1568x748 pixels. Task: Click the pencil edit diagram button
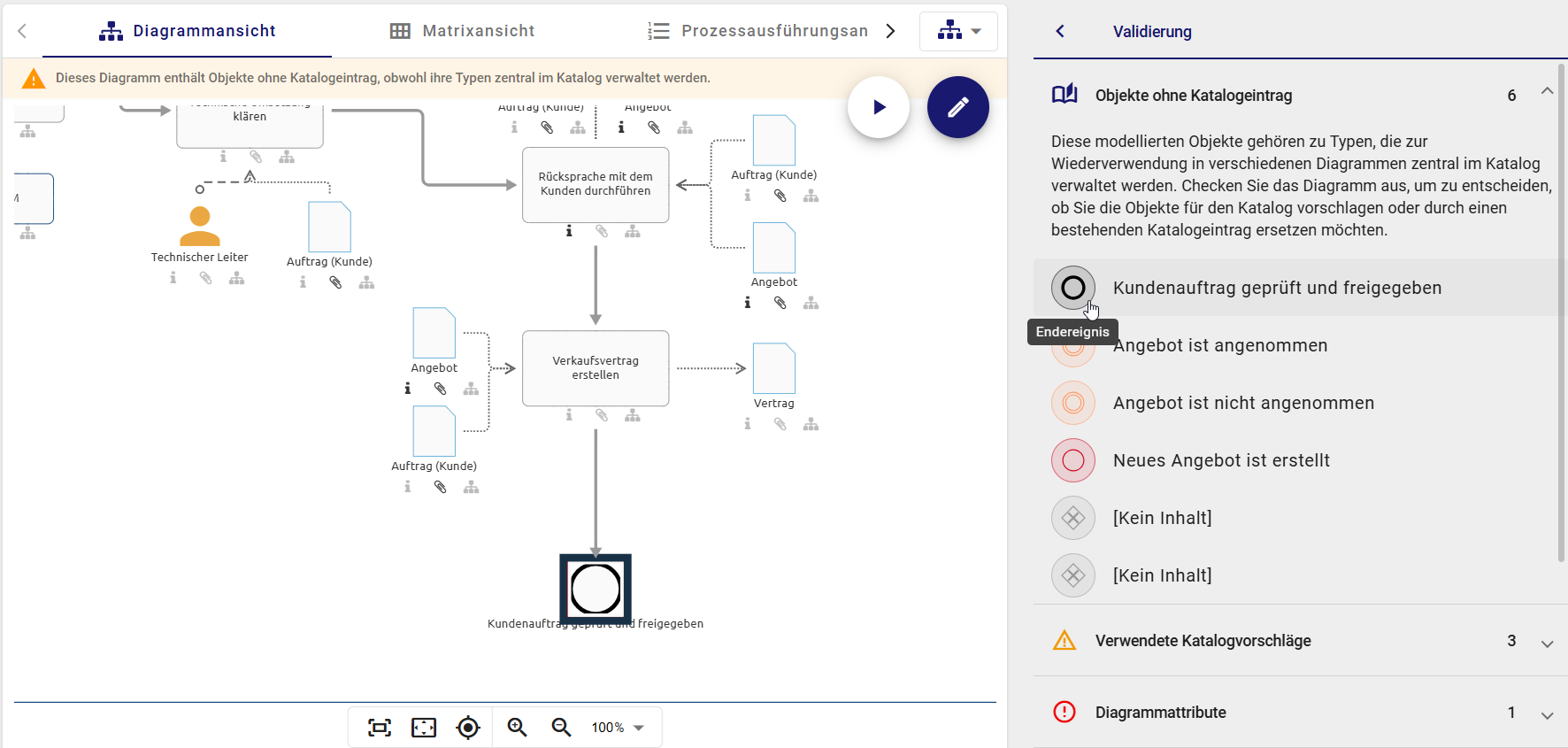click(x=958, y=107)
